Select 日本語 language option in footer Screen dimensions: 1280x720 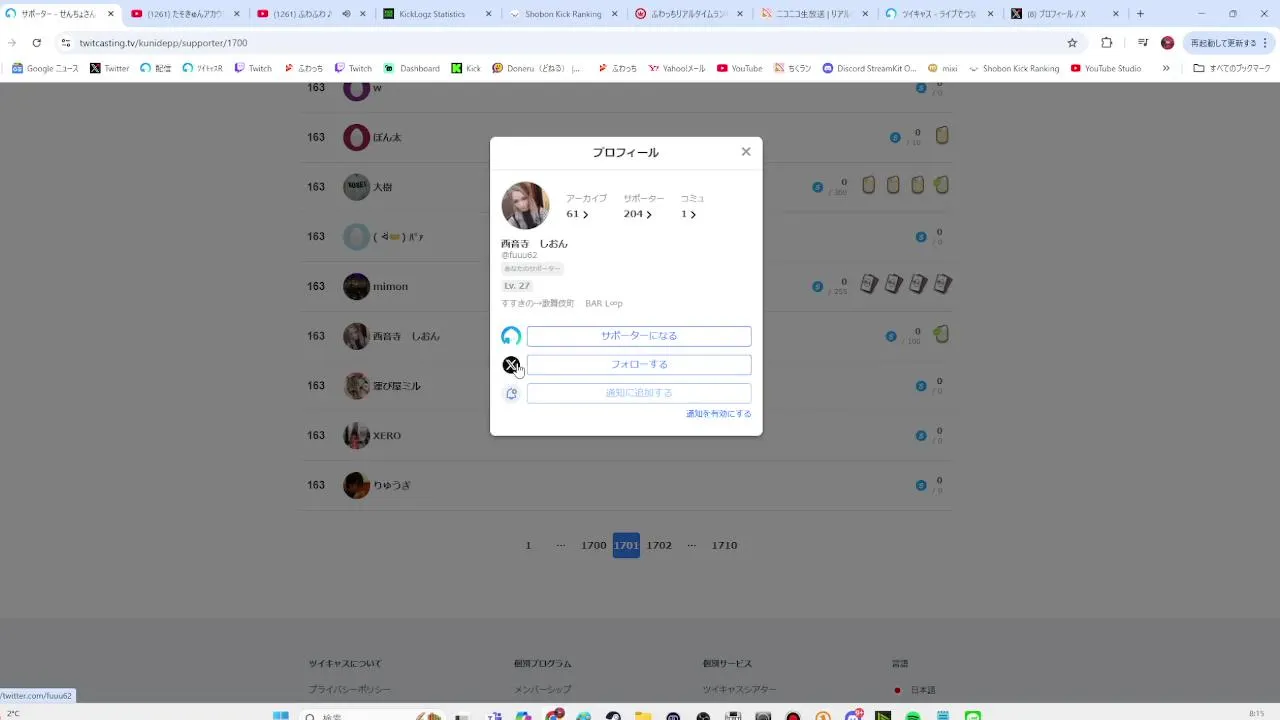[915, 690]
